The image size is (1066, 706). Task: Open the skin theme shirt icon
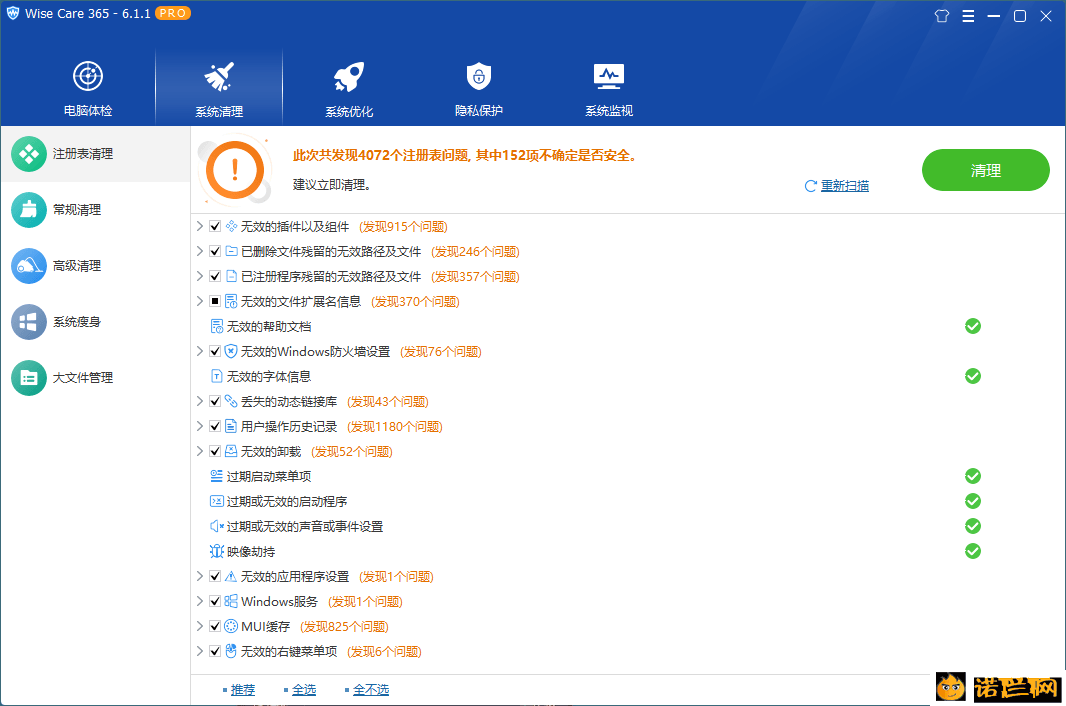tap(942, 16)
